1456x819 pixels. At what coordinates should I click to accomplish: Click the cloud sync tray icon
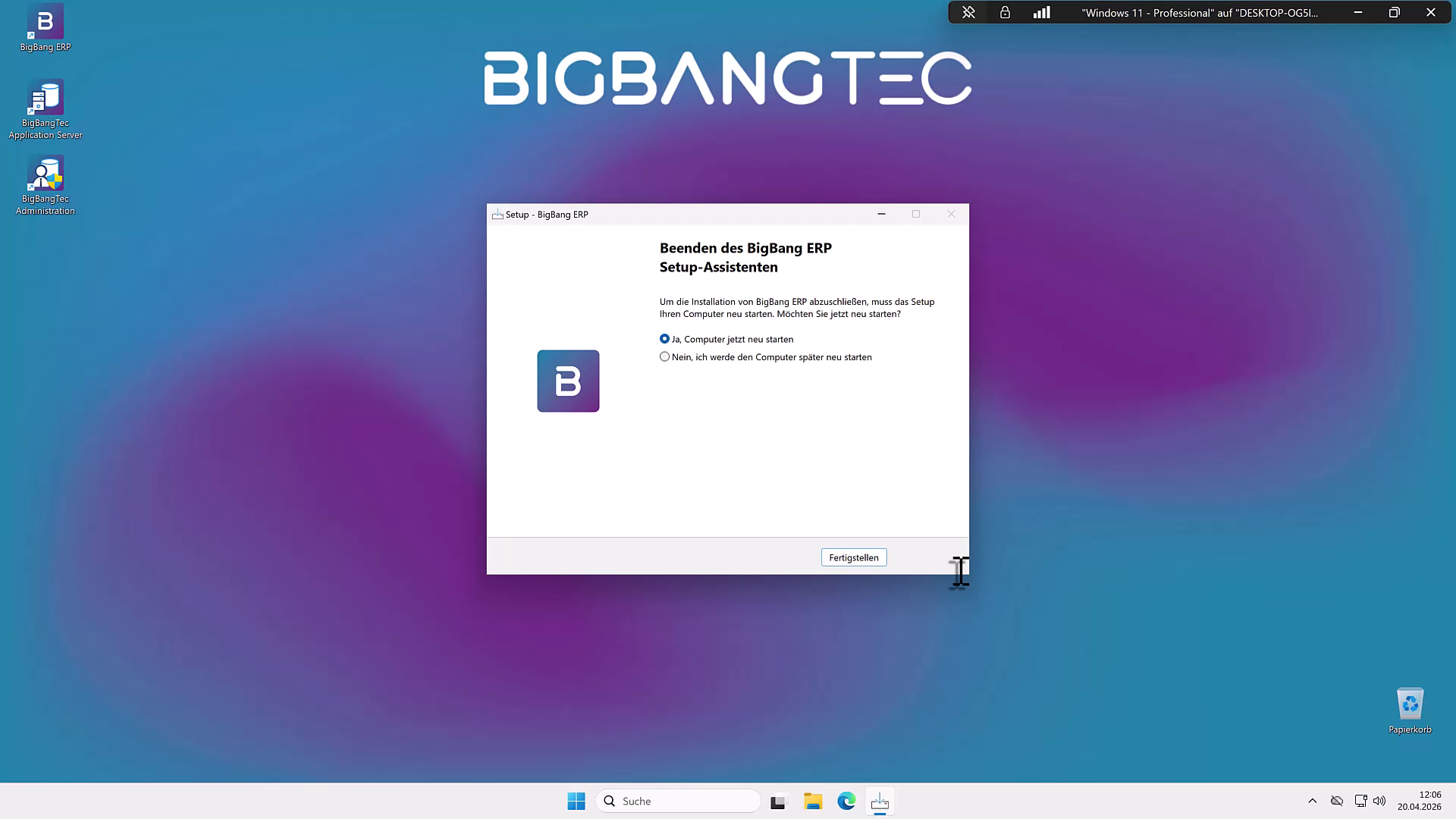(1337, 801)
